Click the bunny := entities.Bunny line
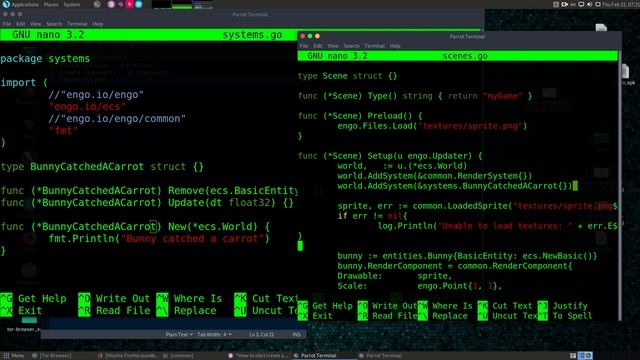The image size is (640, 360). point(467,256)
